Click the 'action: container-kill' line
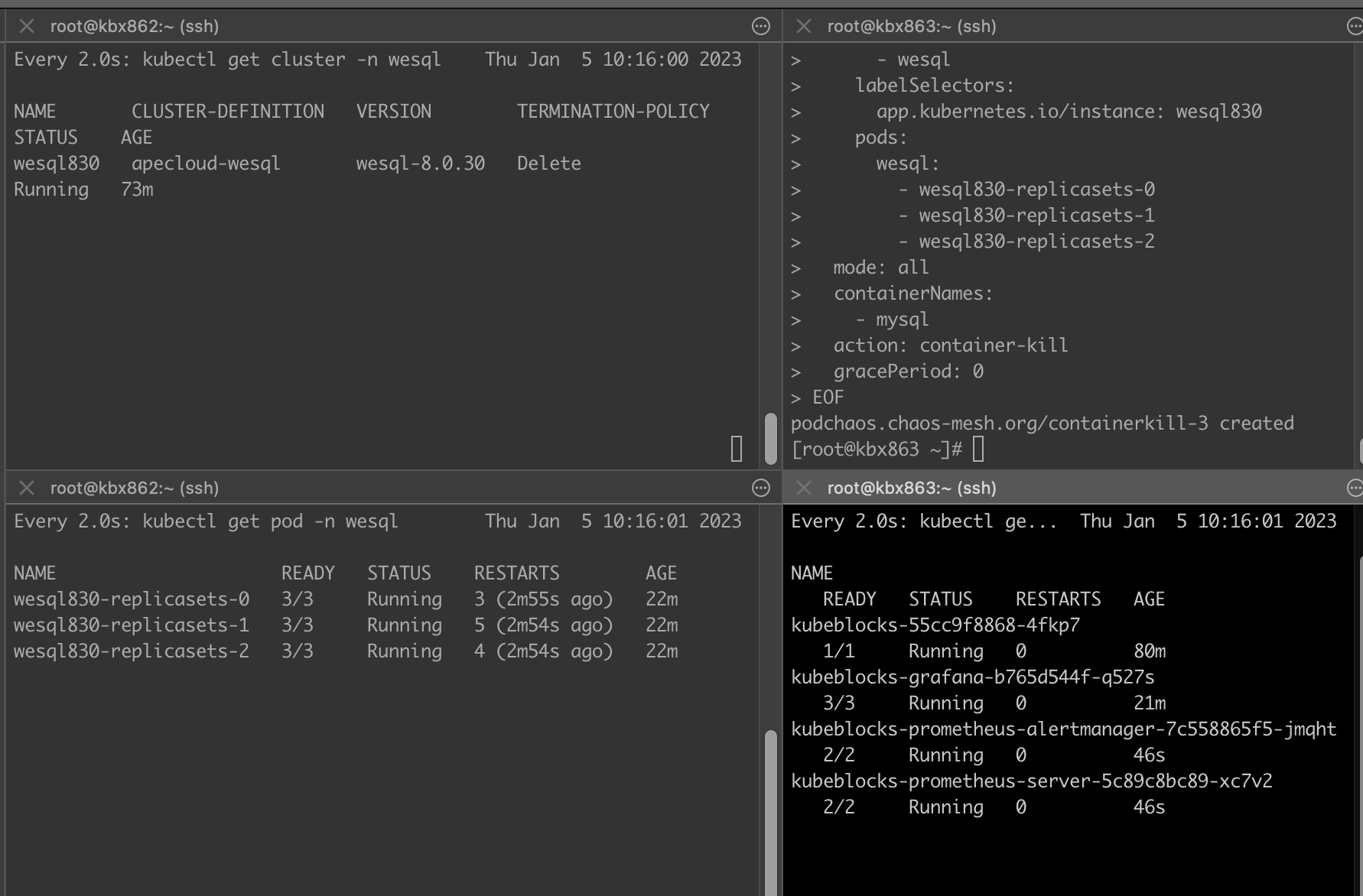The width and height of the screenshot is (1363, 896). coord(951,346)
